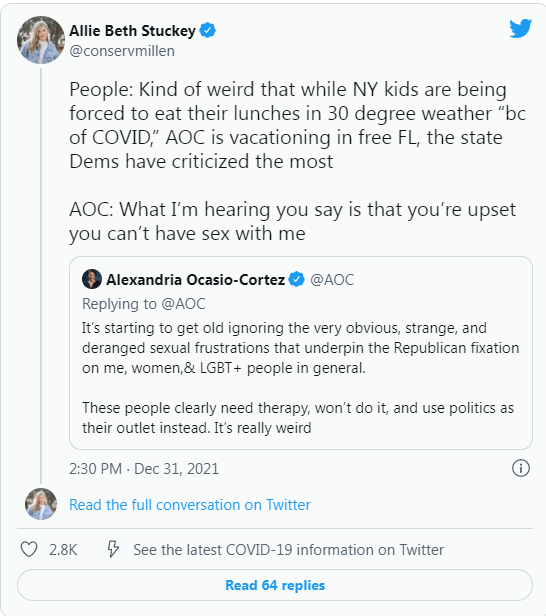This screenshot has height=616, width=546.
Task: Open the @AOC handle next to name
Action: tap(332, 280)
